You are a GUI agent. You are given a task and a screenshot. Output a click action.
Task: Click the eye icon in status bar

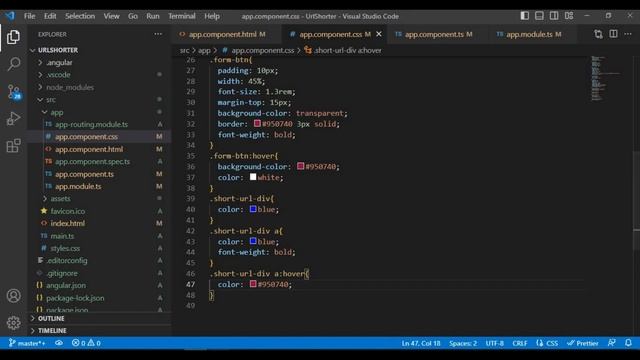click(59, 343)
